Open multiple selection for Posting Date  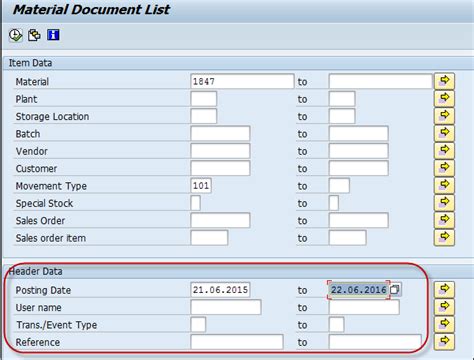coord(444,289)
